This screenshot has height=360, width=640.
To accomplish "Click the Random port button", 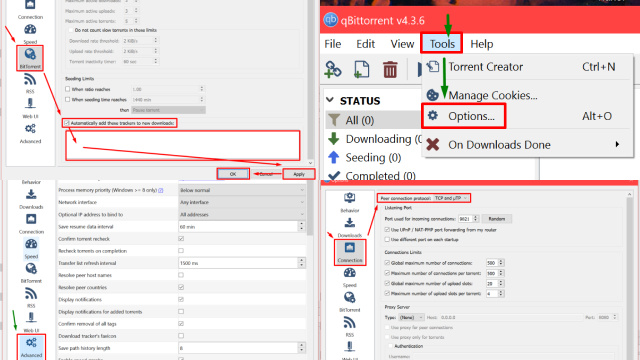I will 497,219.
